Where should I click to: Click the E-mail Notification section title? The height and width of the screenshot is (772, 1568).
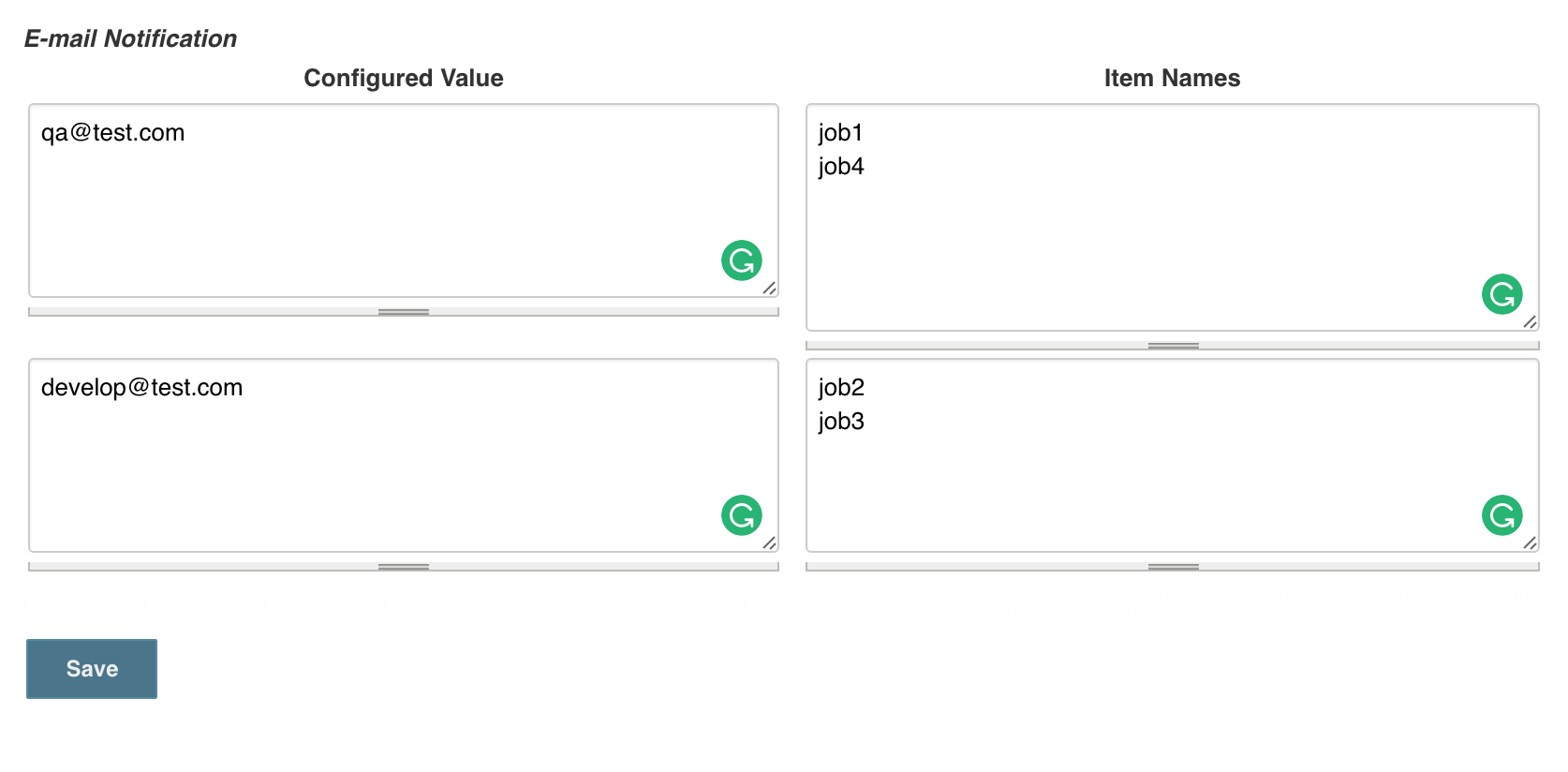click(130, 38)
